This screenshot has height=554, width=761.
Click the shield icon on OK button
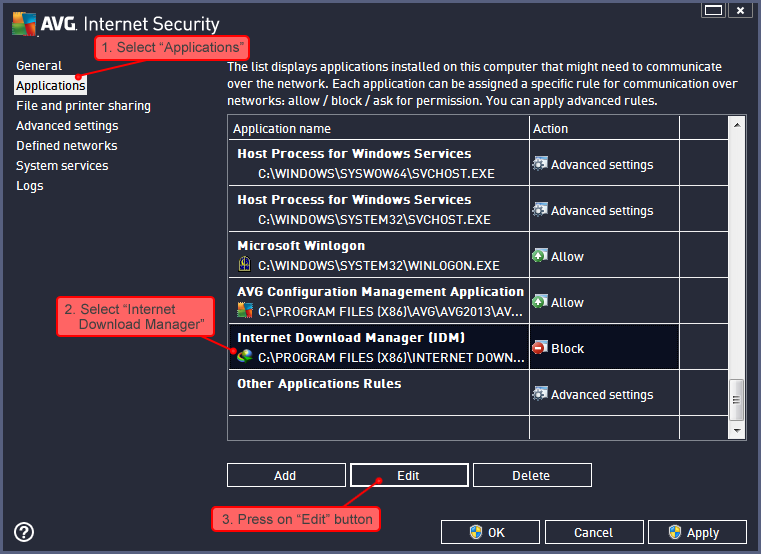(x=476, y=532)
